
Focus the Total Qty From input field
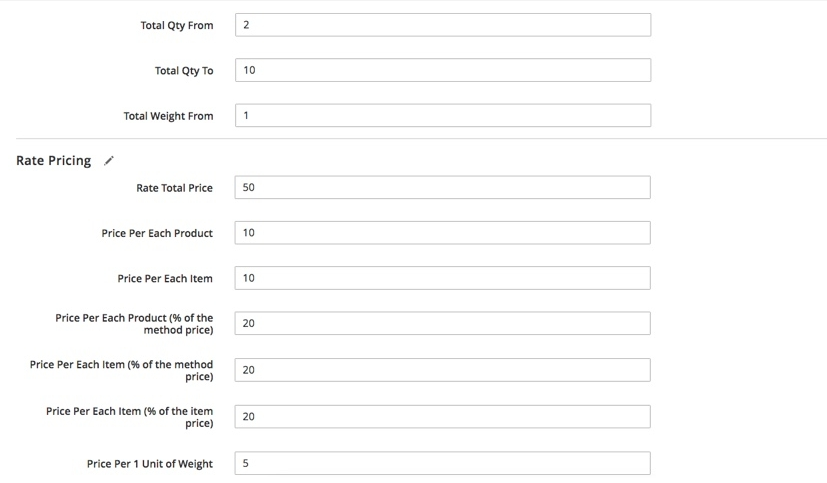click(443, 25)
